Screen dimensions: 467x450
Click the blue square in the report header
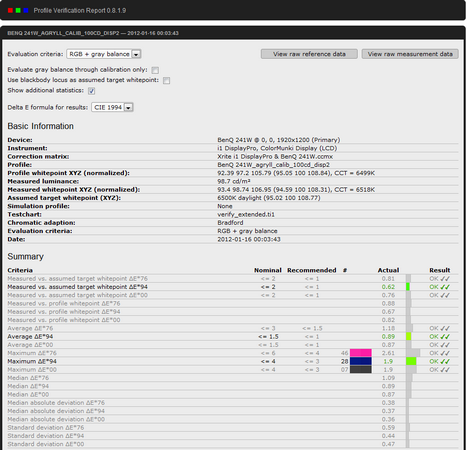[26, 10]
